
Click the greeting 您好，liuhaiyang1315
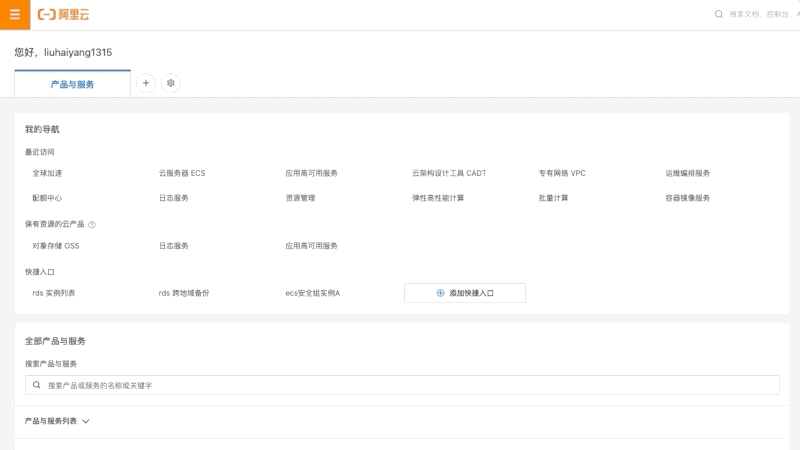coord(63,52)
